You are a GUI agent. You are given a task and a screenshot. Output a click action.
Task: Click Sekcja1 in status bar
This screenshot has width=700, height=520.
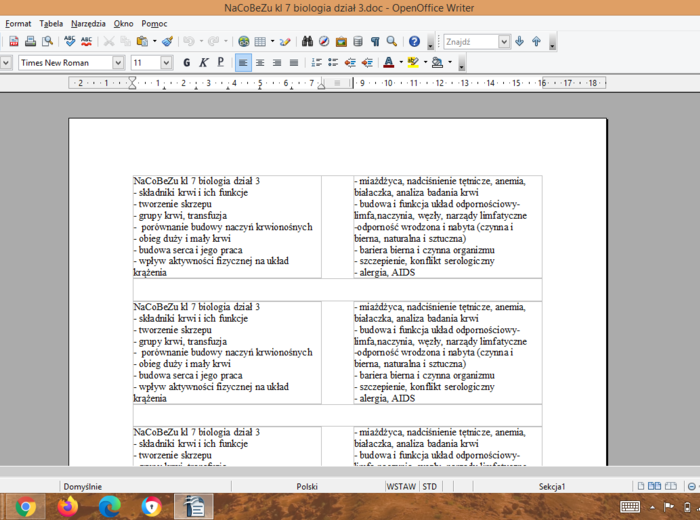[x=552, y=487]
